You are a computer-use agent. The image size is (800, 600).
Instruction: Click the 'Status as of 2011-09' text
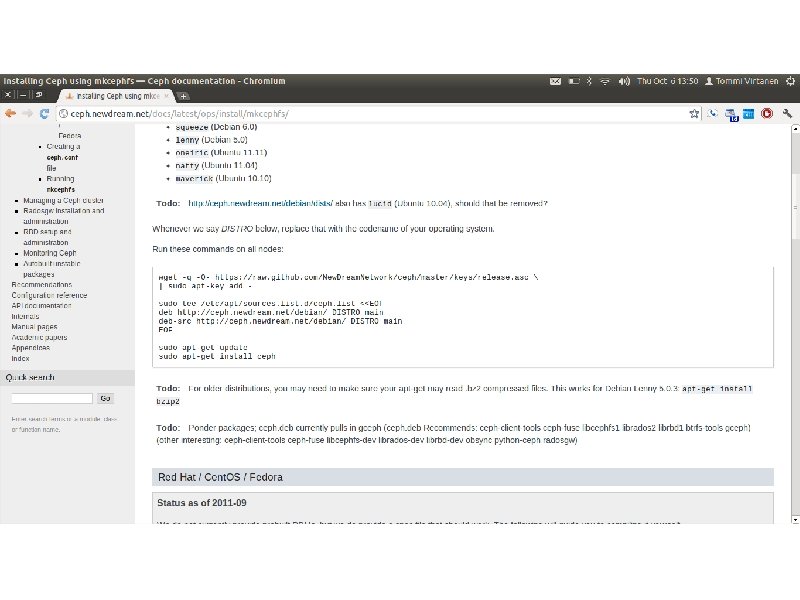[202, 503]
